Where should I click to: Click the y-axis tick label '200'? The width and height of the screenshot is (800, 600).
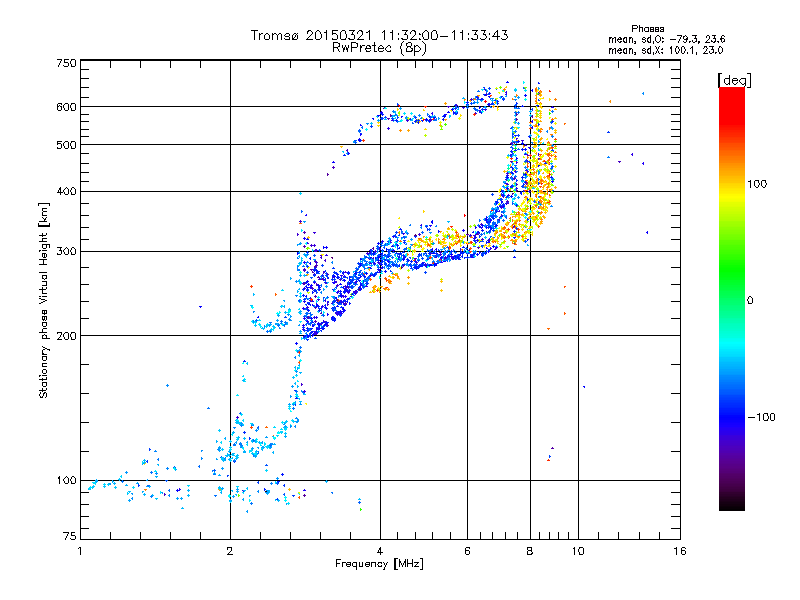(x=66, y=336)
